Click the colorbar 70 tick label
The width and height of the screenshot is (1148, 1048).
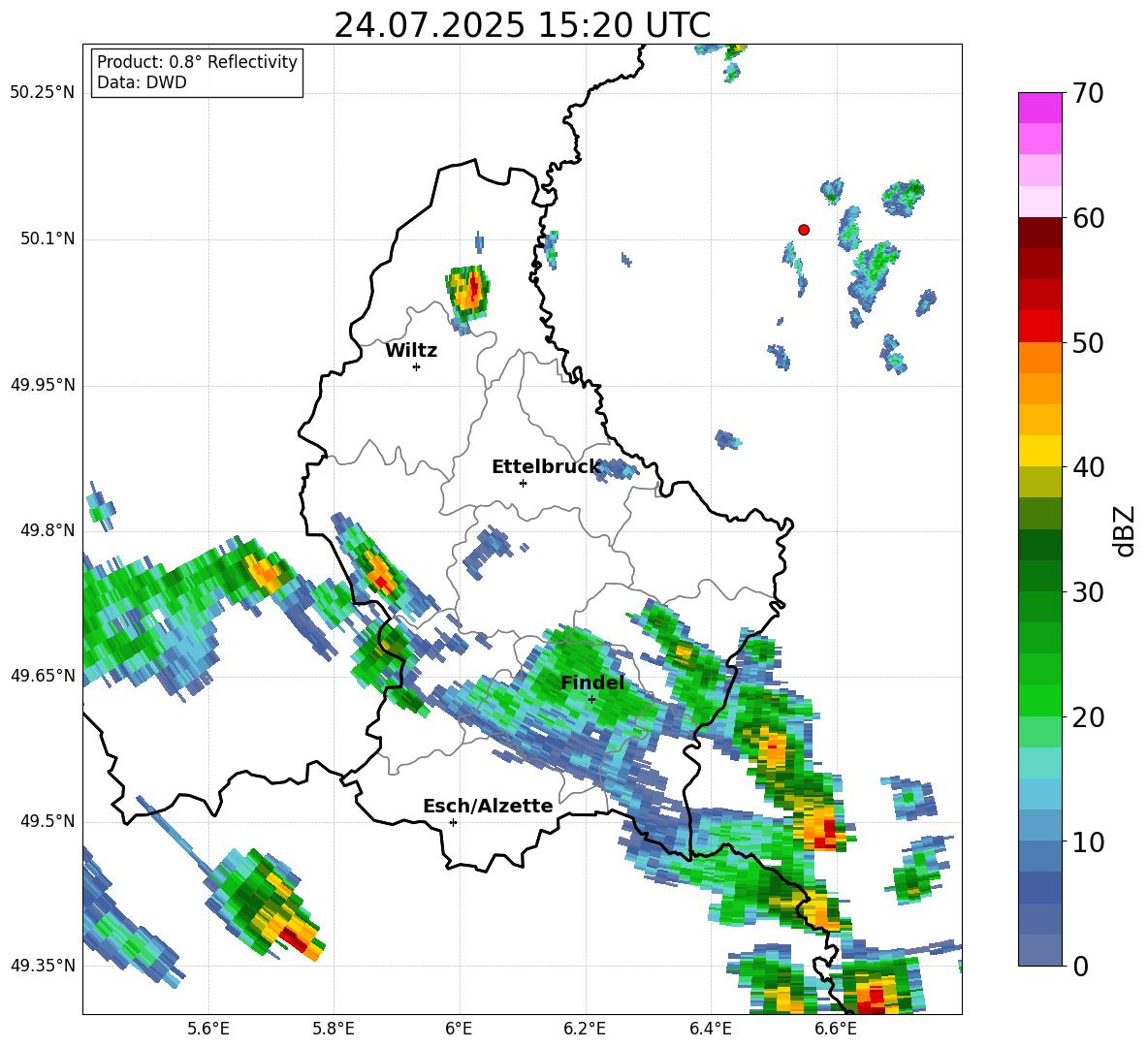click(x=1088, y=93)
